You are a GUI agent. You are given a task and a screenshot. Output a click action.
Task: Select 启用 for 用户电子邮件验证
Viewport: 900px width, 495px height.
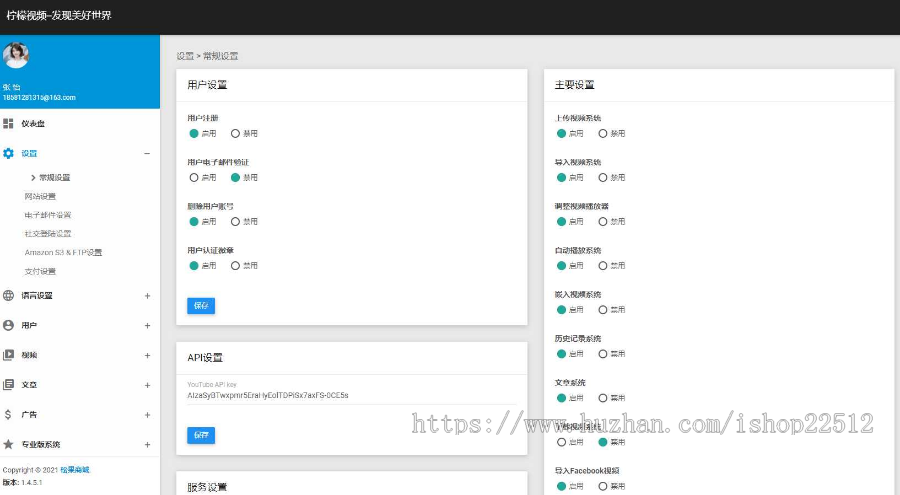pos(194,177)
